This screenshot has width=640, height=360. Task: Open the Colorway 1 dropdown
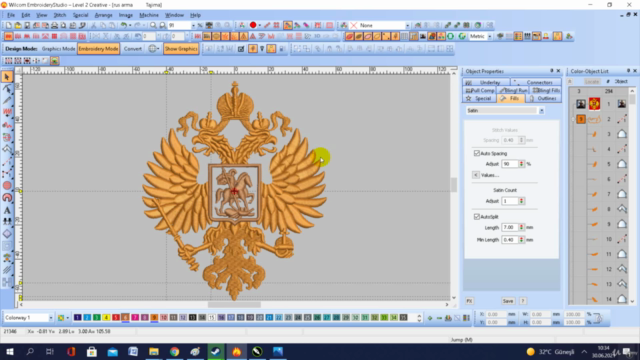pyautogui.click(x=51, y=318)
